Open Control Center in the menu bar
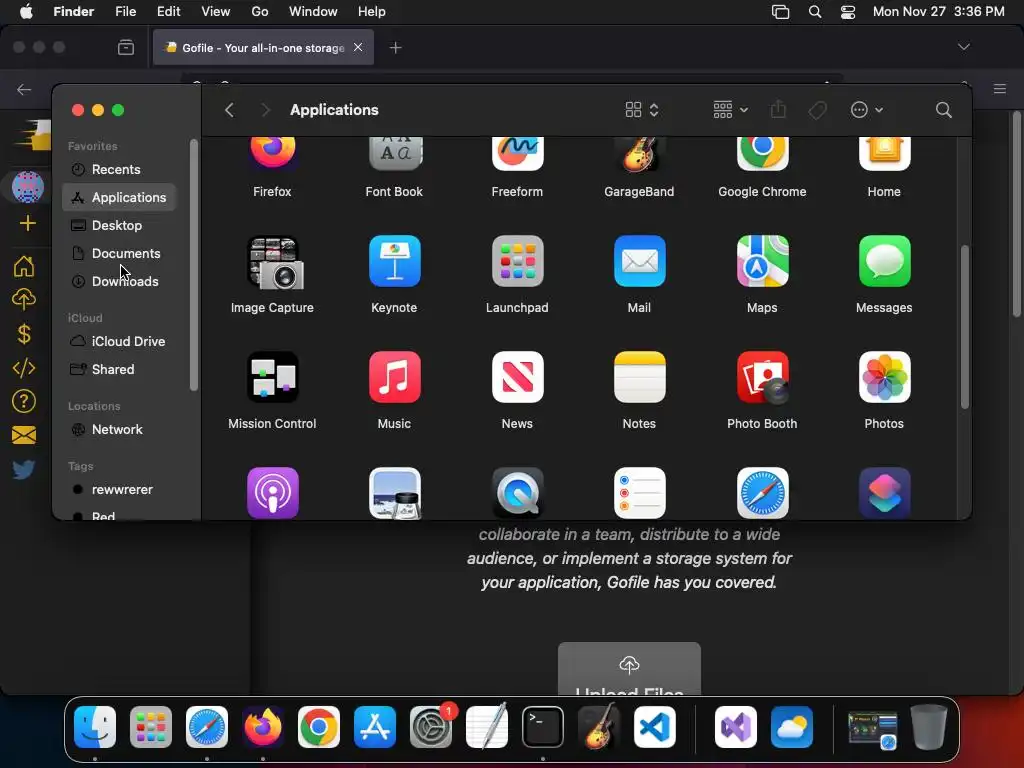 pyautogui.click(x=848, y=12)
